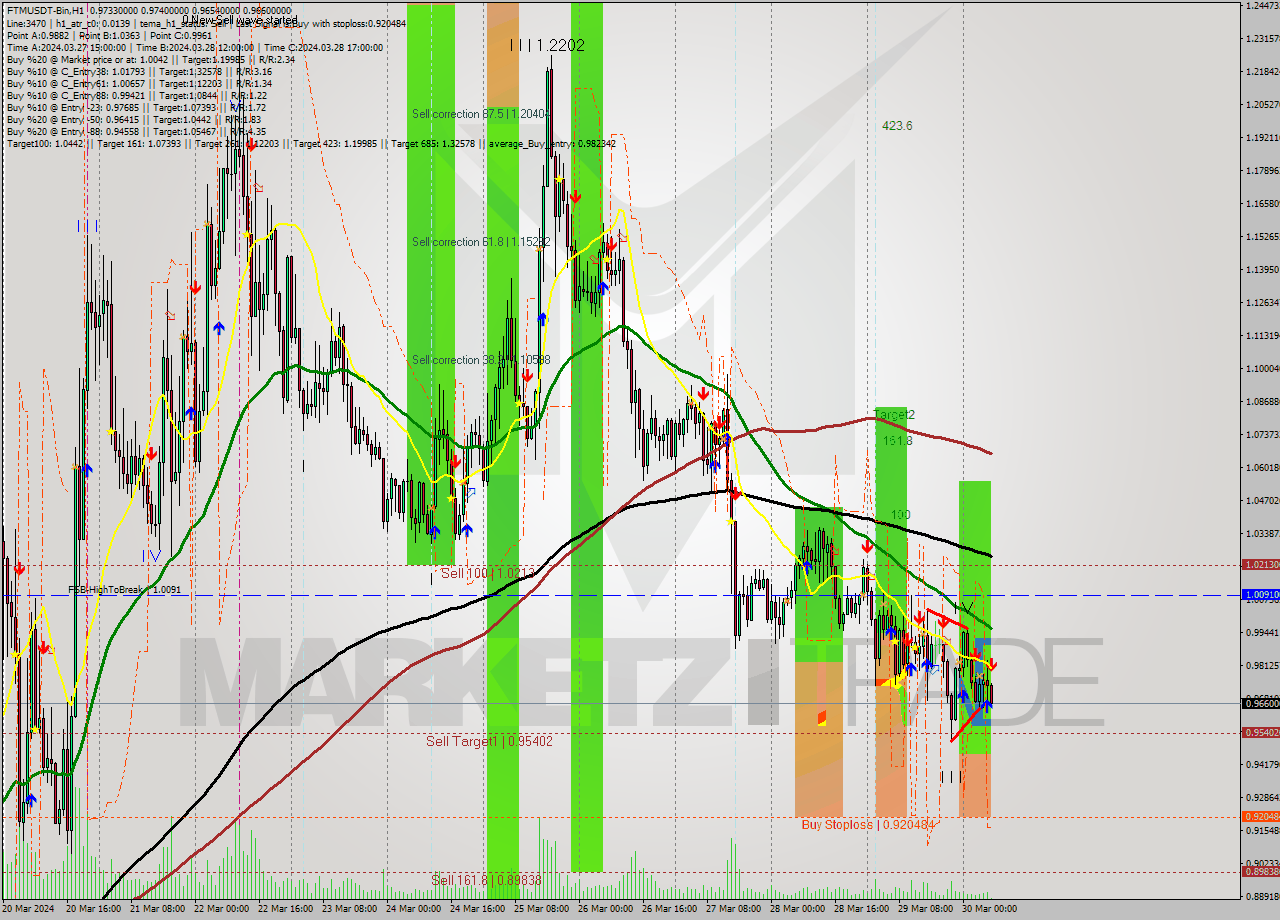Click the '20 Mar 2024' time axis label
The width and height of the screenshot is (1280, 920).
[29, 909]
